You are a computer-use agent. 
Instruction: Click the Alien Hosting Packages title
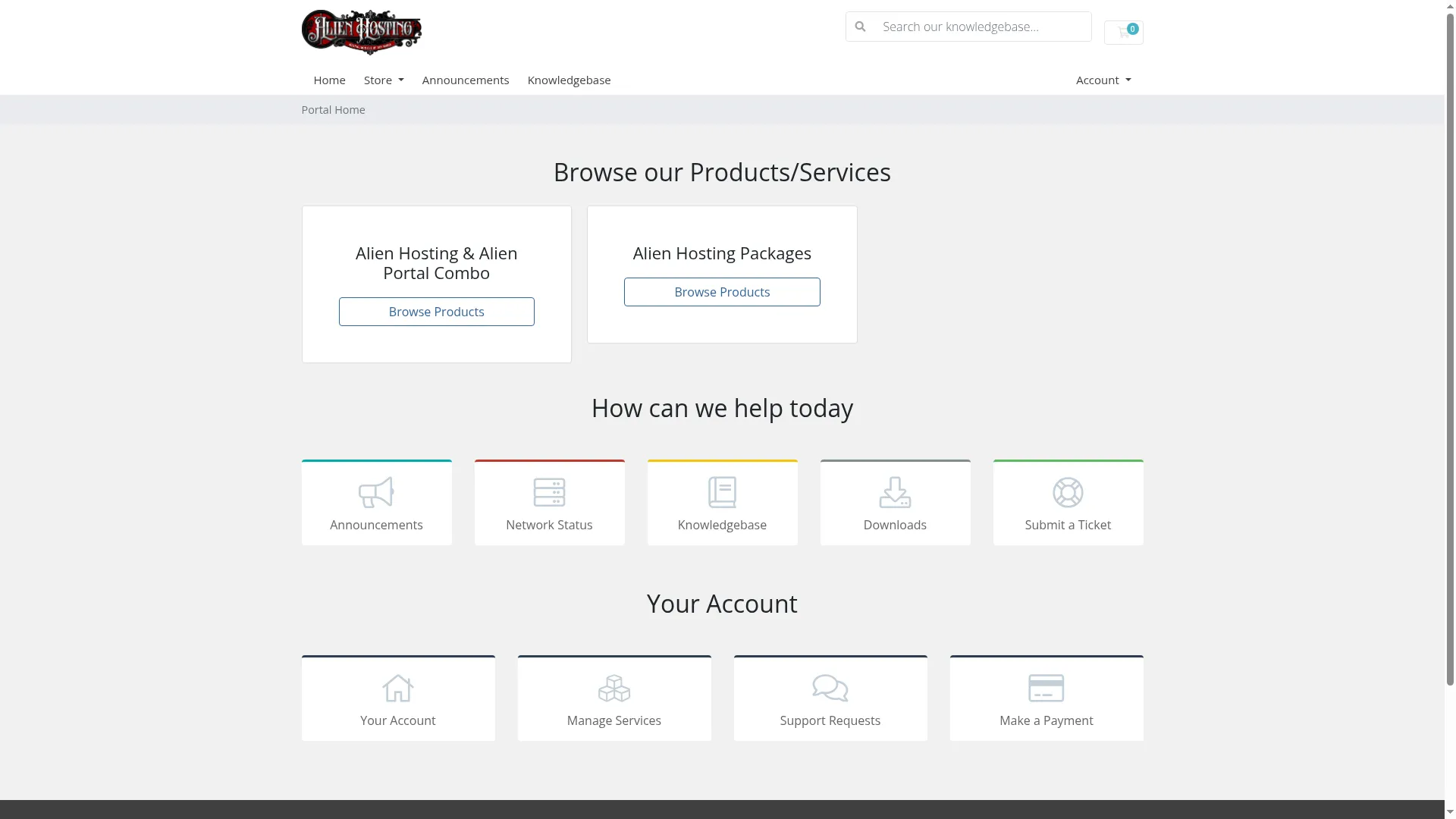click(x=722, y=253)
